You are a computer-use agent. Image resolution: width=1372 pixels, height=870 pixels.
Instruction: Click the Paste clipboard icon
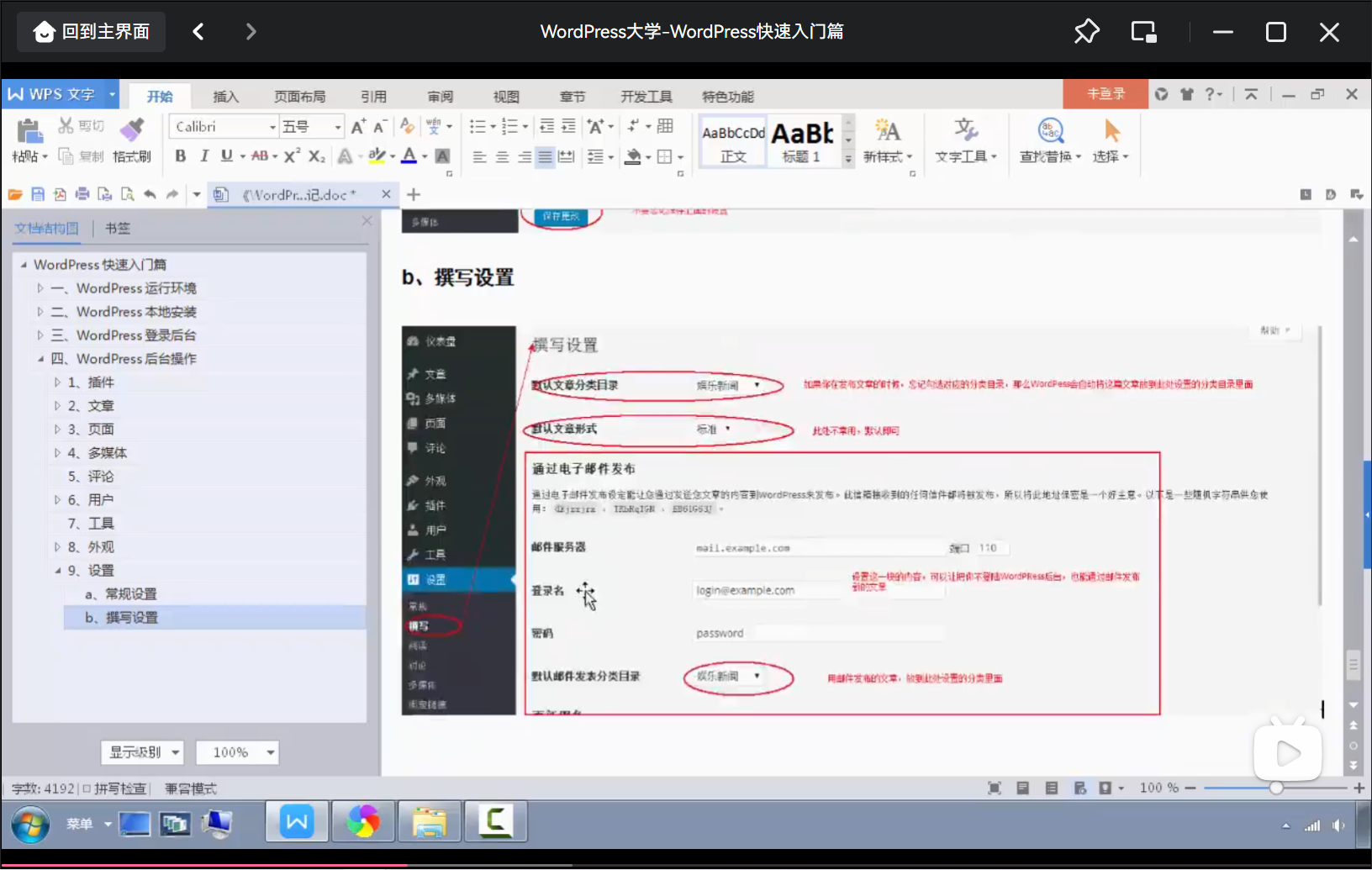pos(29,131)
